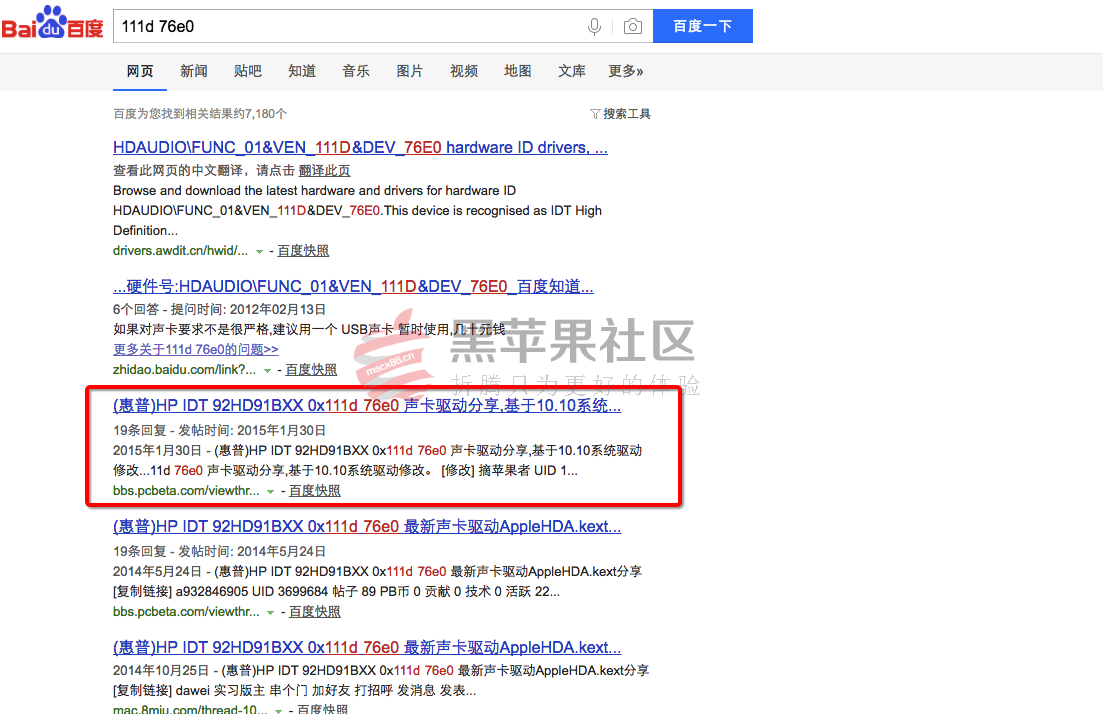Open 声卡驱动分享,基于10.10系统 result title
This screenshot has height=714, width=1103.
(x=367, y=406)
